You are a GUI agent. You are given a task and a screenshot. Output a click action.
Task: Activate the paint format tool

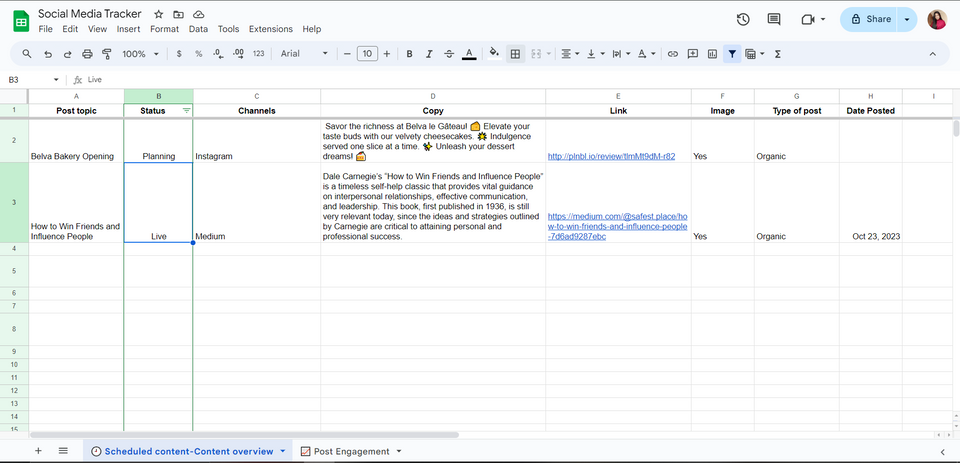[107, 54]
